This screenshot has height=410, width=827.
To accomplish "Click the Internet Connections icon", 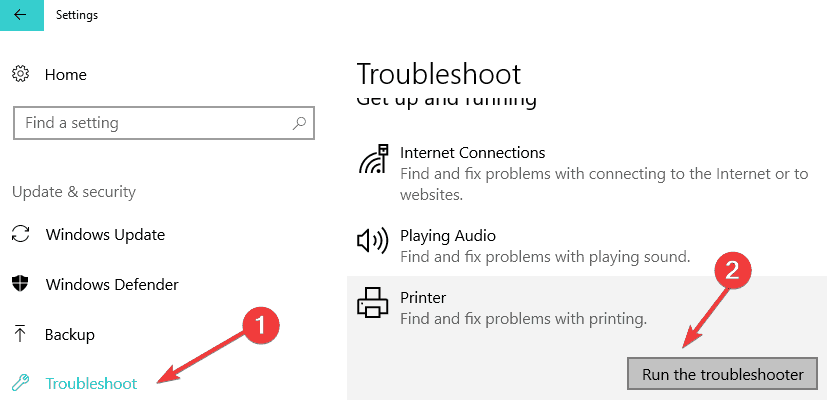I will point(372,161).
